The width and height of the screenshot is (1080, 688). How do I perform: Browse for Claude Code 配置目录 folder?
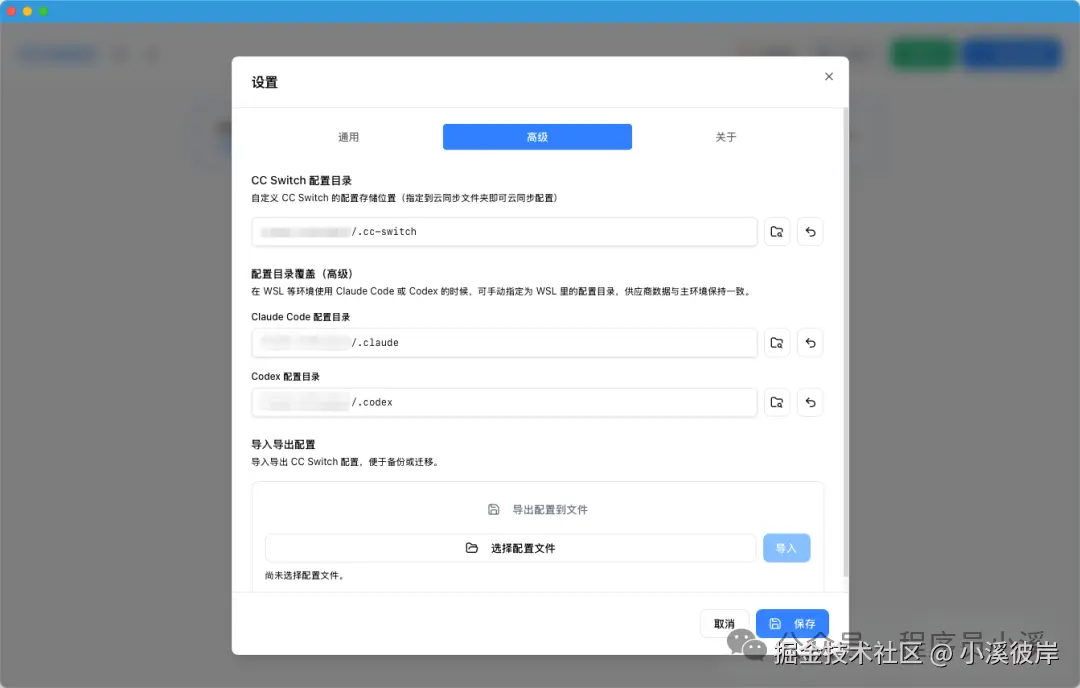tap(777, 342)
